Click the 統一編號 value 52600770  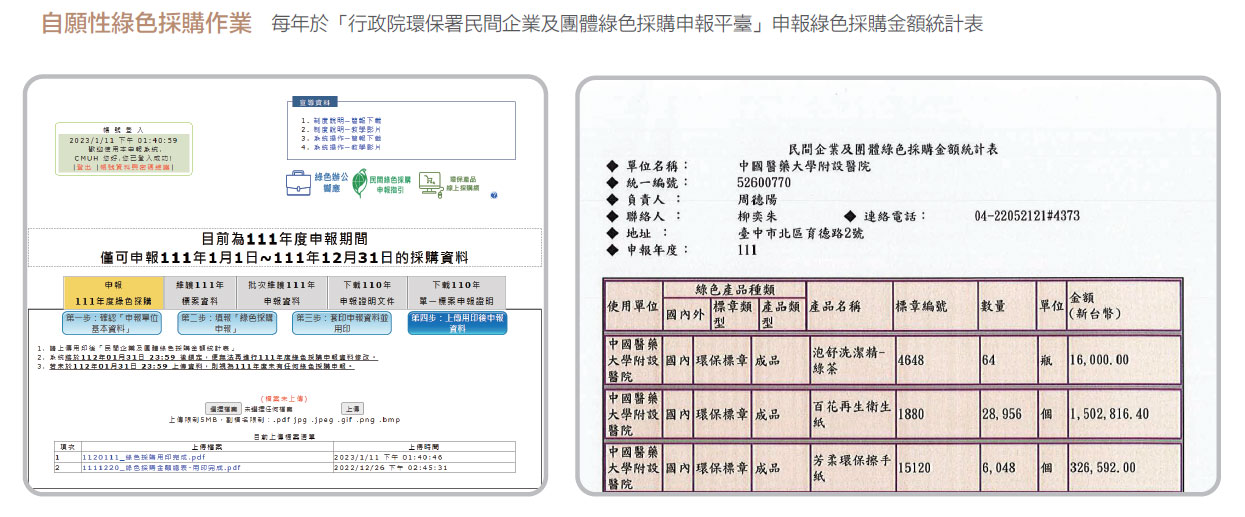[763, 183]
